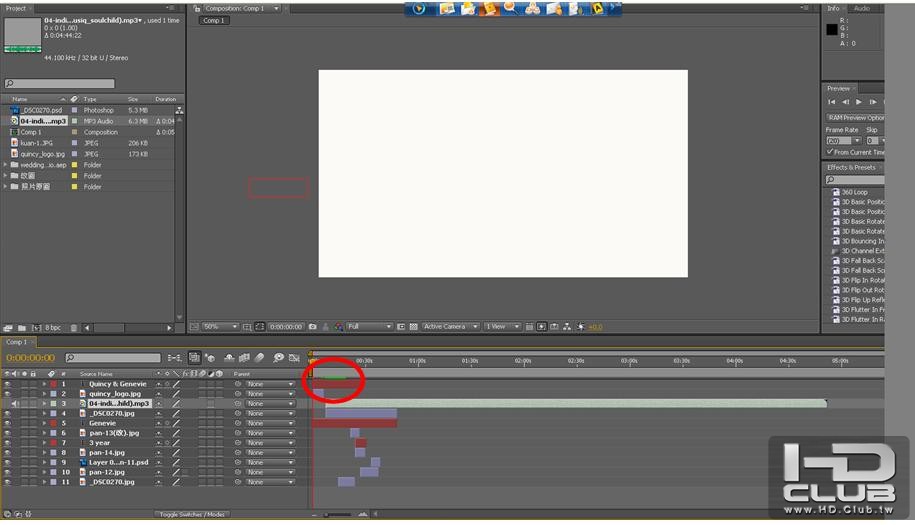Open the 1 View layout dropdown

click(x=502, y=327)
